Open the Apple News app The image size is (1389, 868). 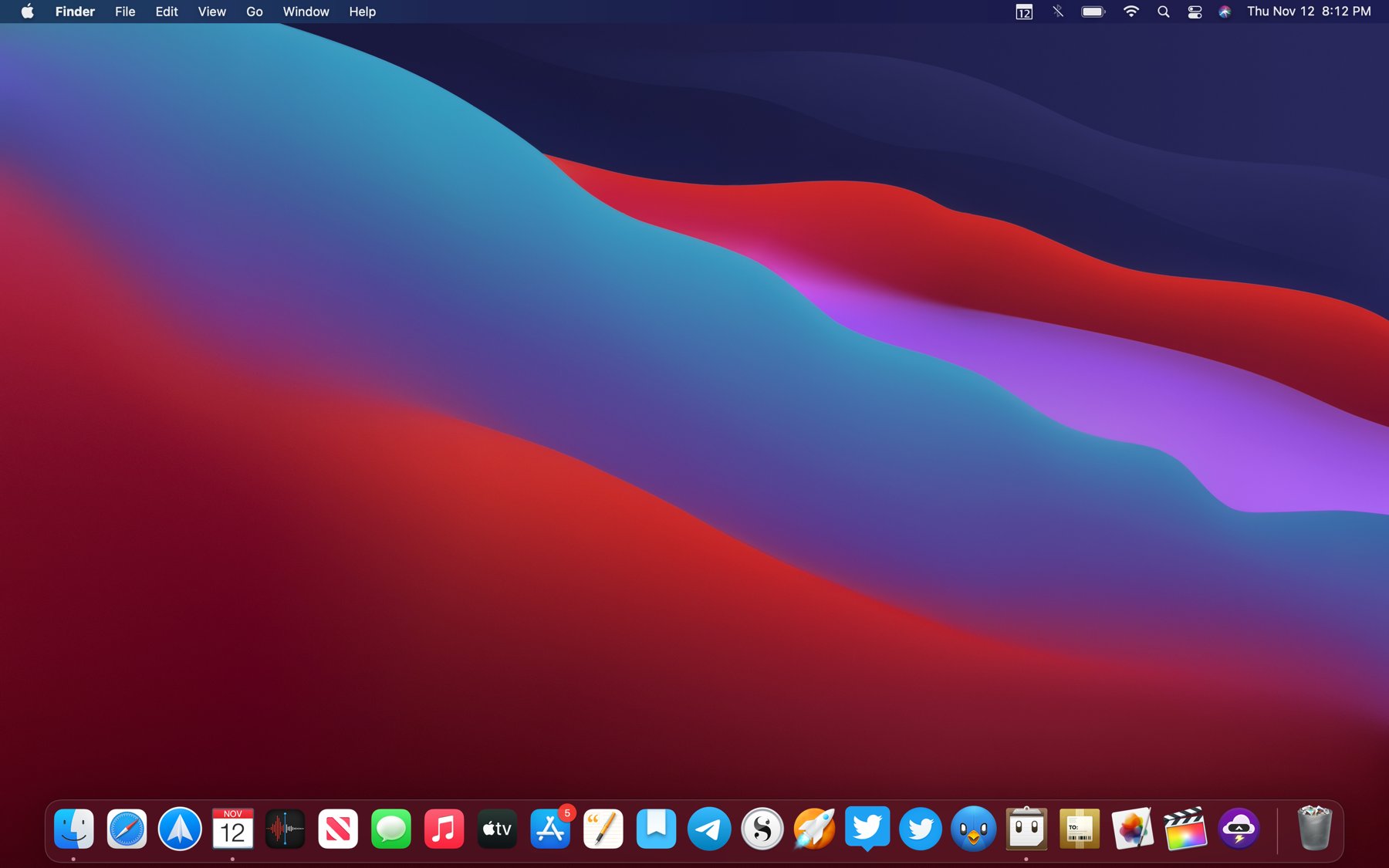coord(338,829)
